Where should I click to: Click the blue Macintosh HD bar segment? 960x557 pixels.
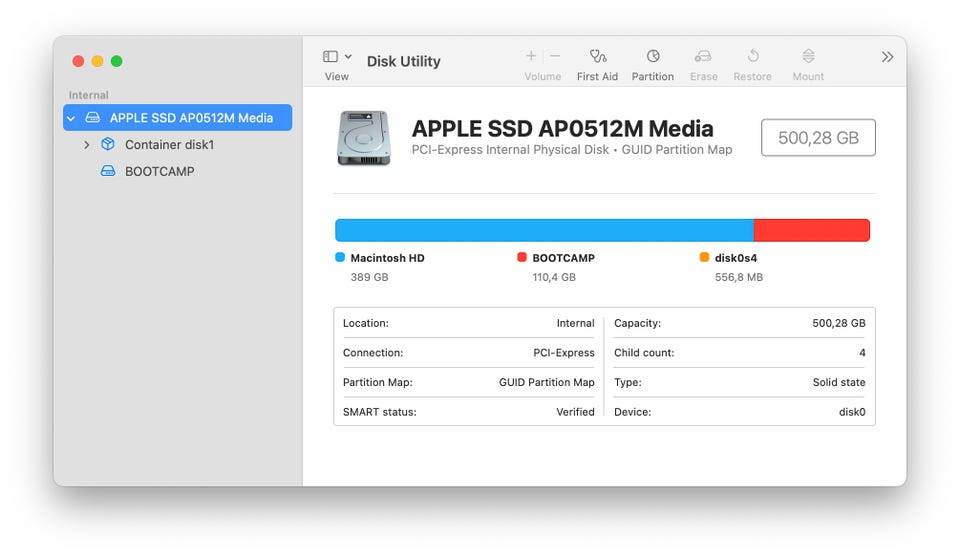coord(544,230)
